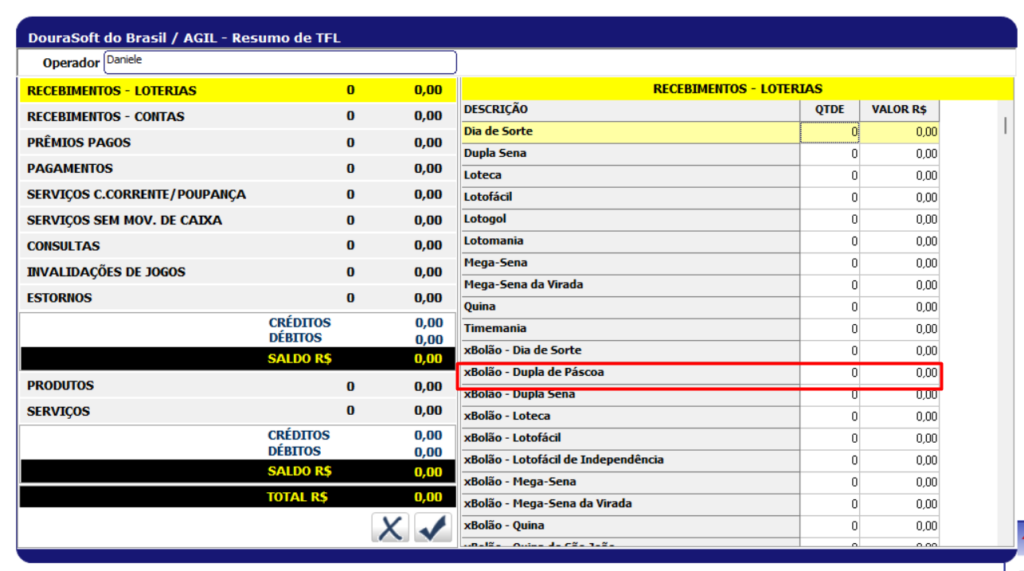
Task: Click QTDE cell for xBolão - Dupla de Páscoa
Action: [829, 373]
